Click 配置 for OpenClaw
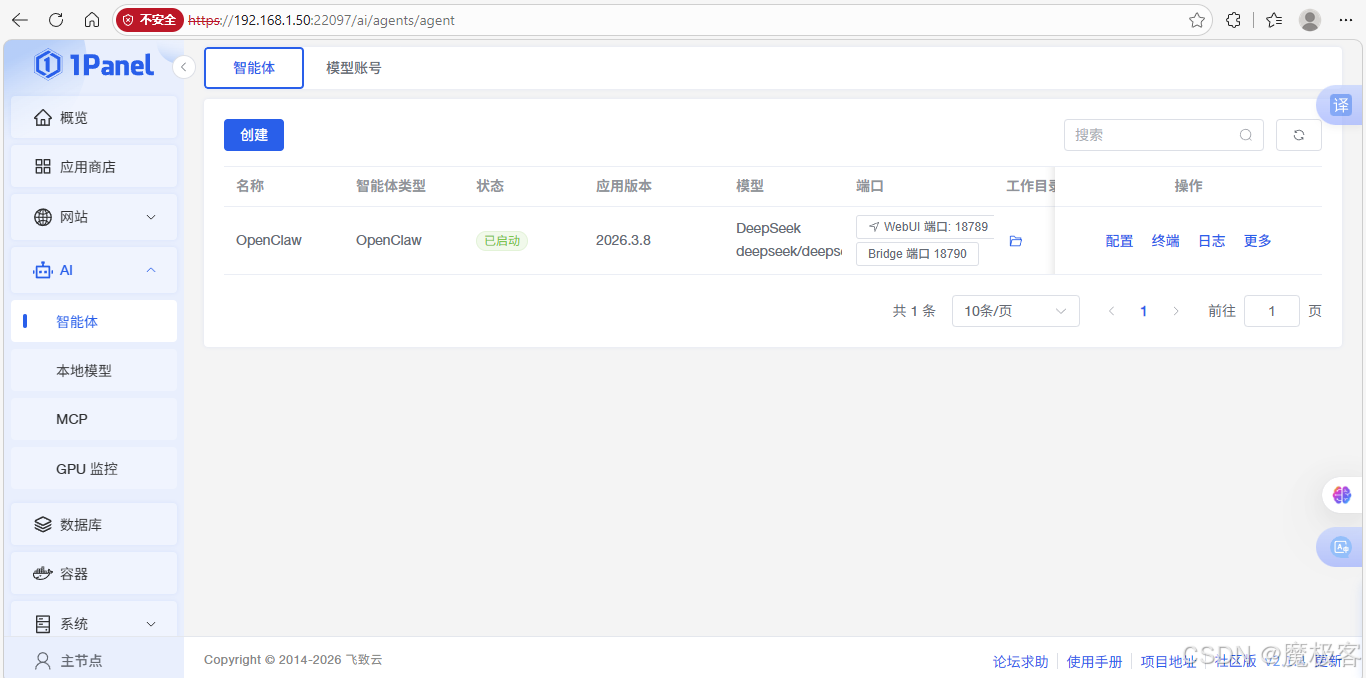Viewport: 1366px width, 678px height. tap(1120, 241)
